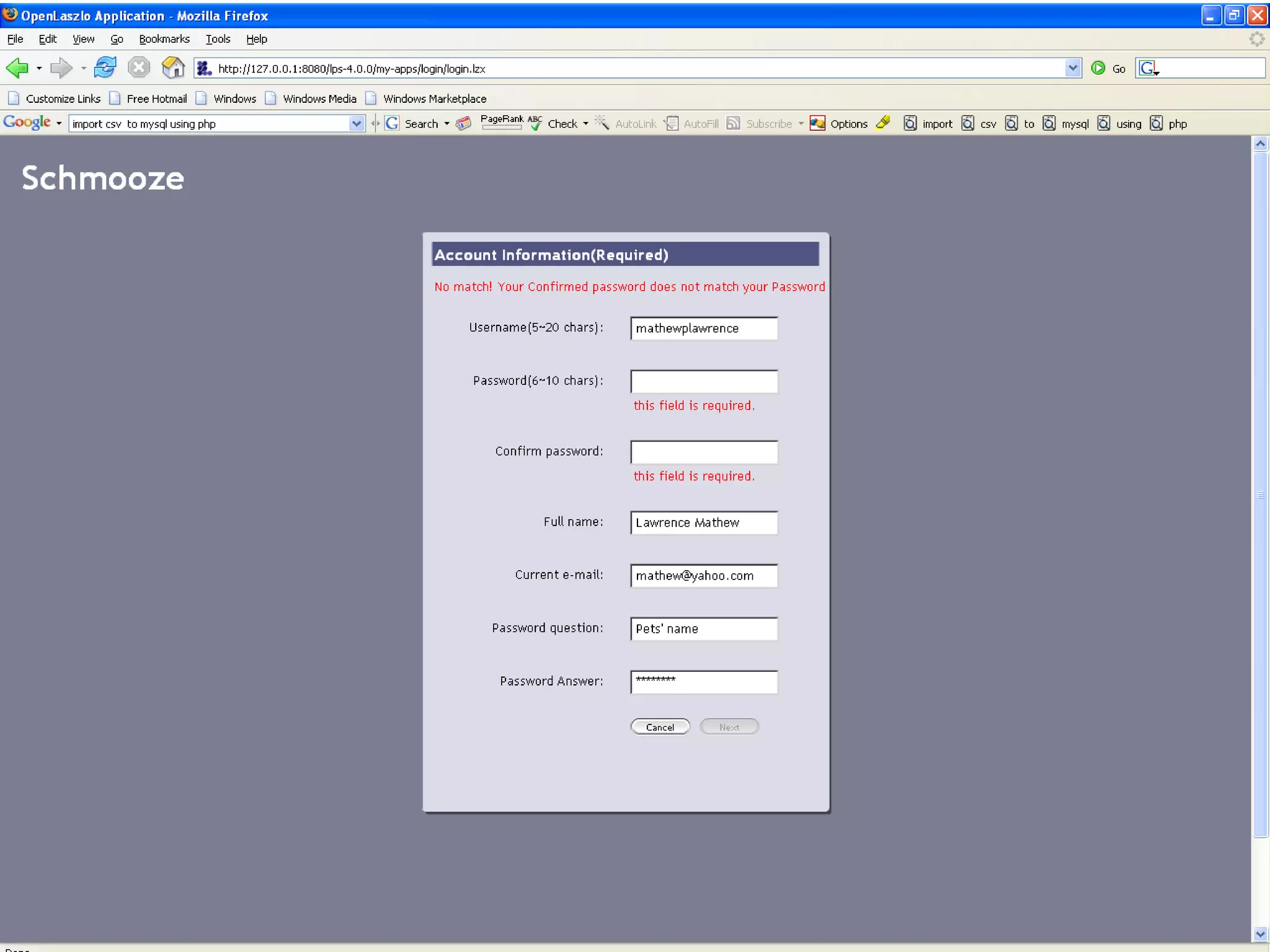1270x952 pixels.
Task: Click the highlighter pen icon
Action: pyautogui.click(x=884, y=123)
